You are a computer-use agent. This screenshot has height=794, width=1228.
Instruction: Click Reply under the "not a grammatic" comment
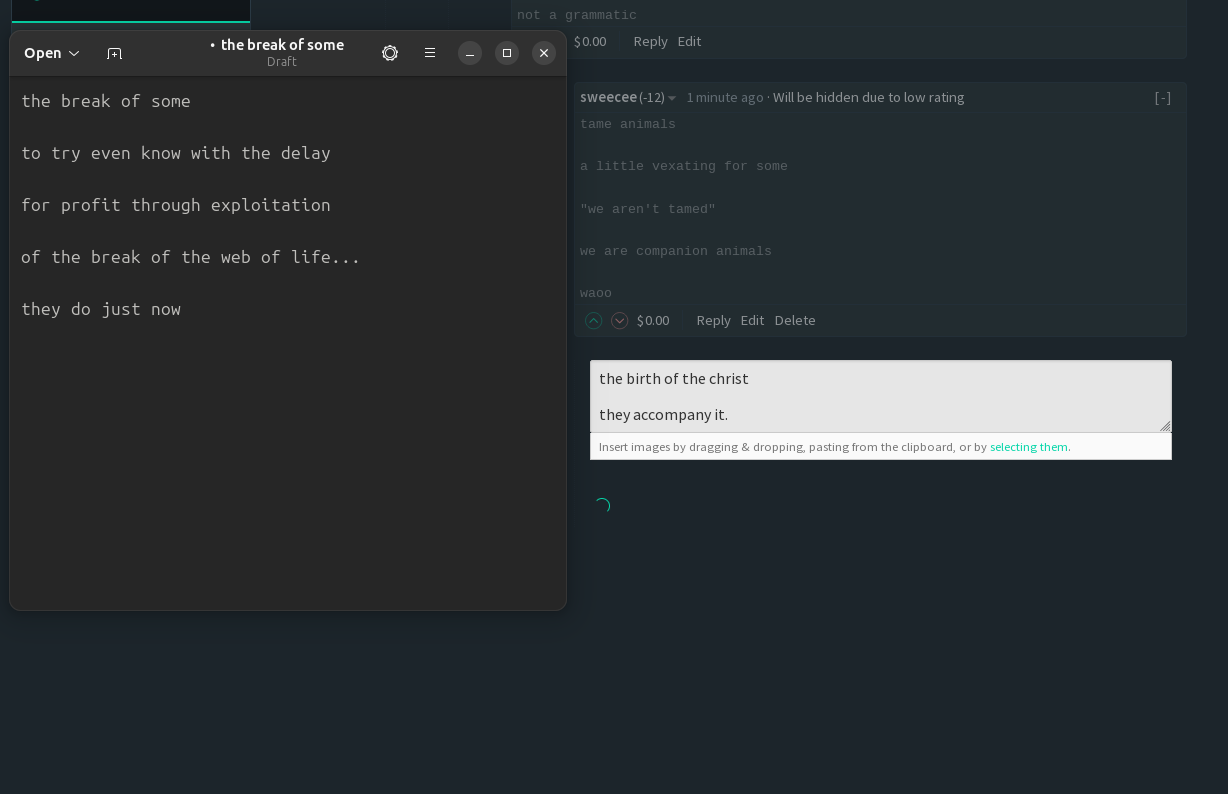pyautogui.click(x=650, y=41)
